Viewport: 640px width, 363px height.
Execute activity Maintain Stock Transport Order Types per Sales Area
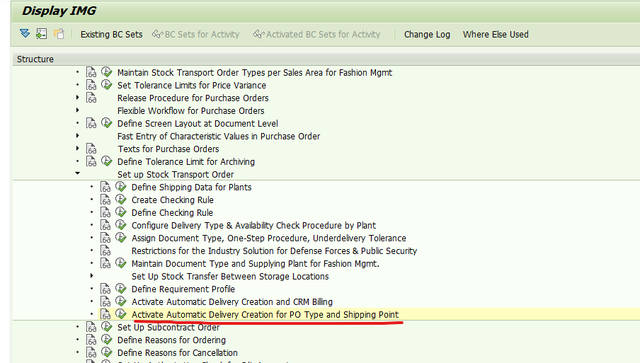[107, 72]
